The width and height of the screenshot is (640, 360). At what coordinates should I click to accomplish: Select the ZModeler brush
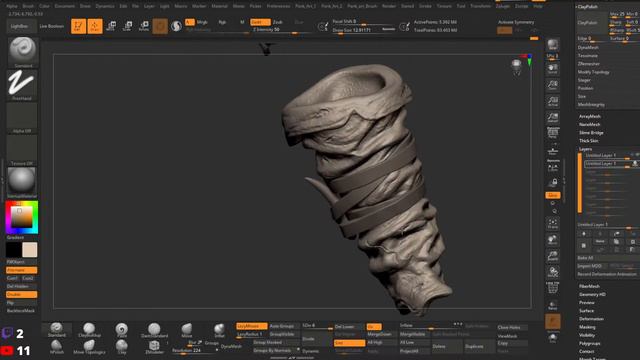point(154,347)
